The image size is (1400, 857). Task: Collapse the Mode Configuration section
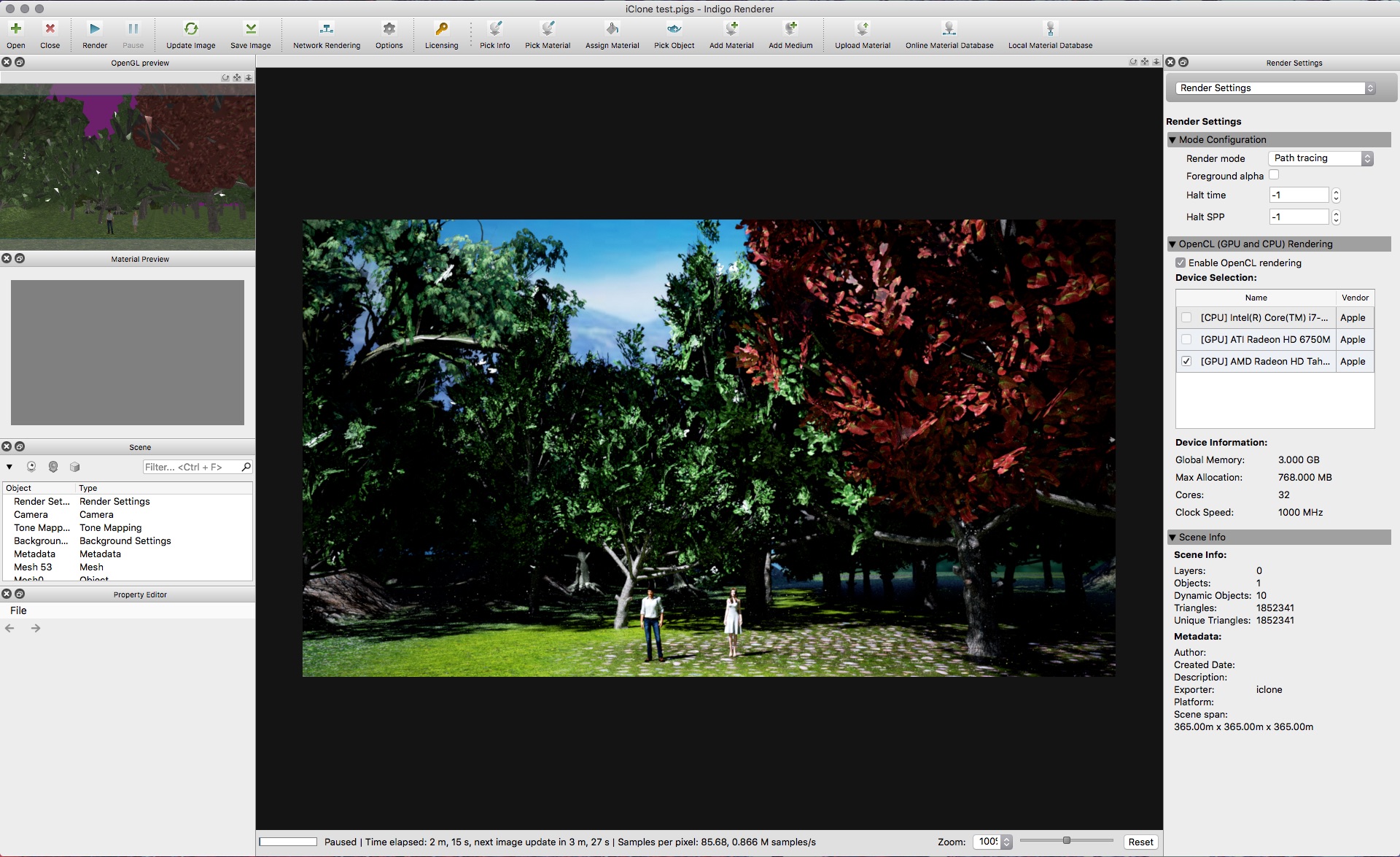point(1172,140)
